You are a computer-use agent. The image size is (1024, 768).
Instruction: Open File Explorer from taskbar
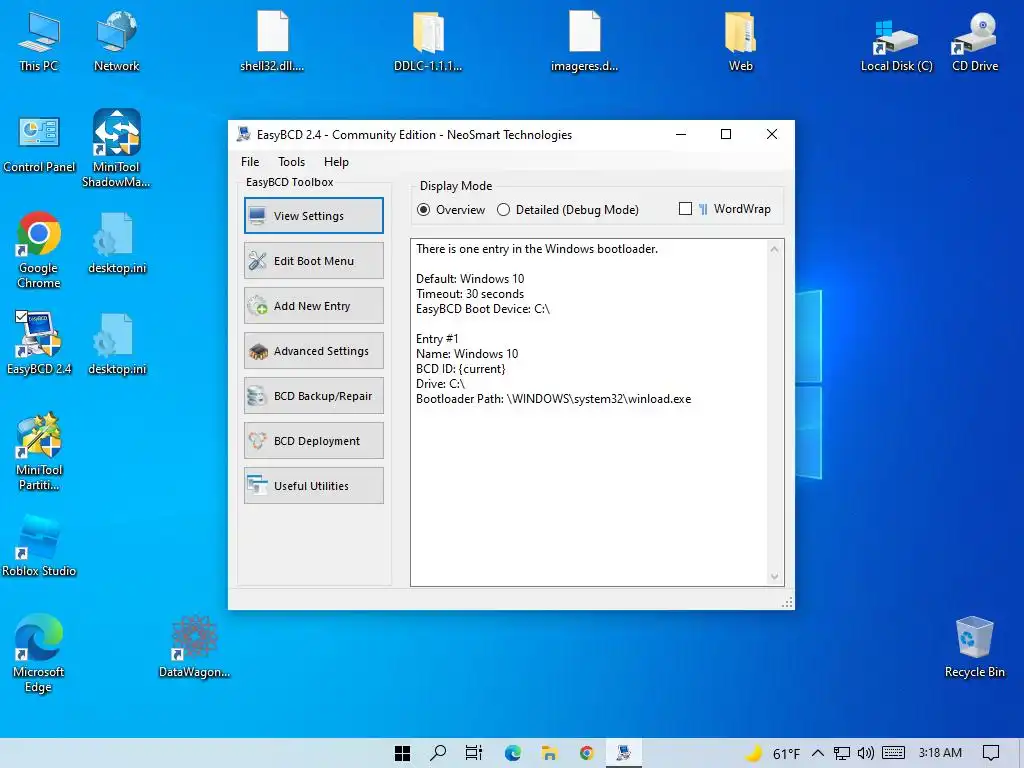549,753
